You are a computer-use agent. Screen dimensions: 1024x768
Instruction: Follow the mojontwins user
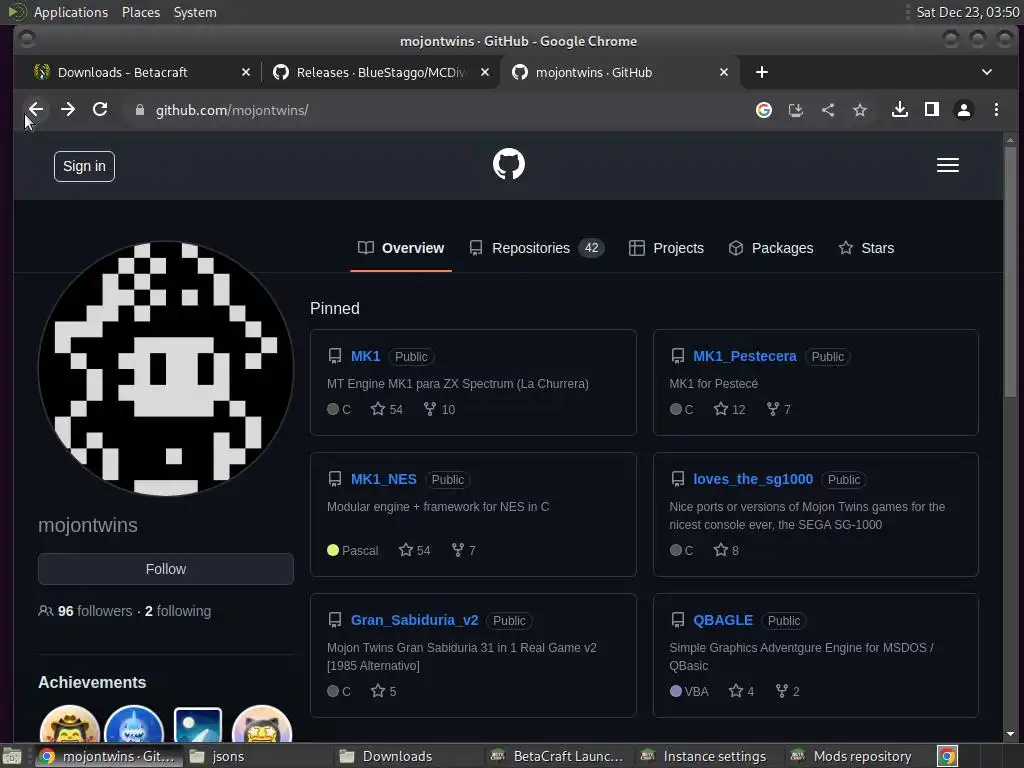166,569
